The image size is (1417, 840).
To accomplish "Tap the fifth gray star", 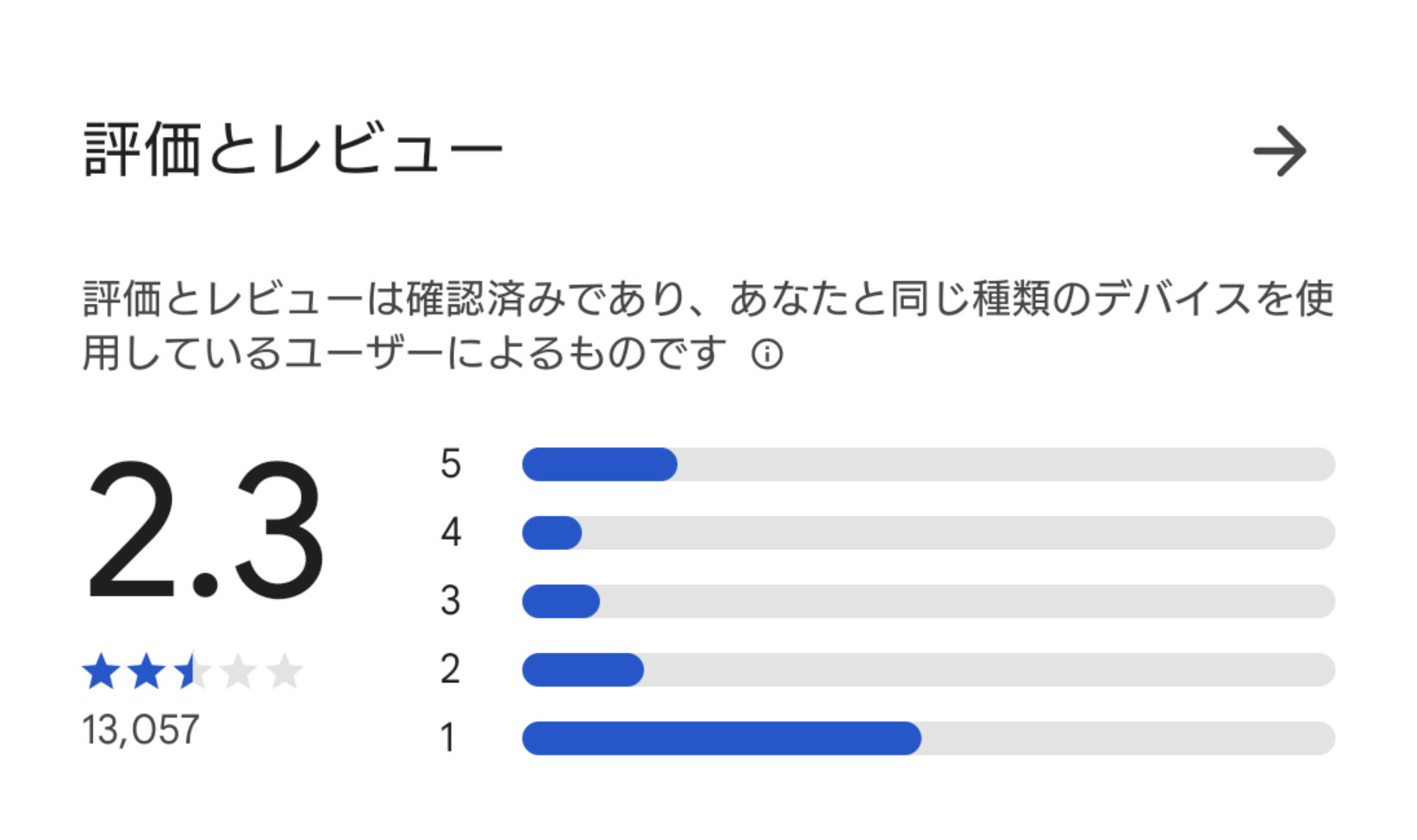I will (284, 672).
